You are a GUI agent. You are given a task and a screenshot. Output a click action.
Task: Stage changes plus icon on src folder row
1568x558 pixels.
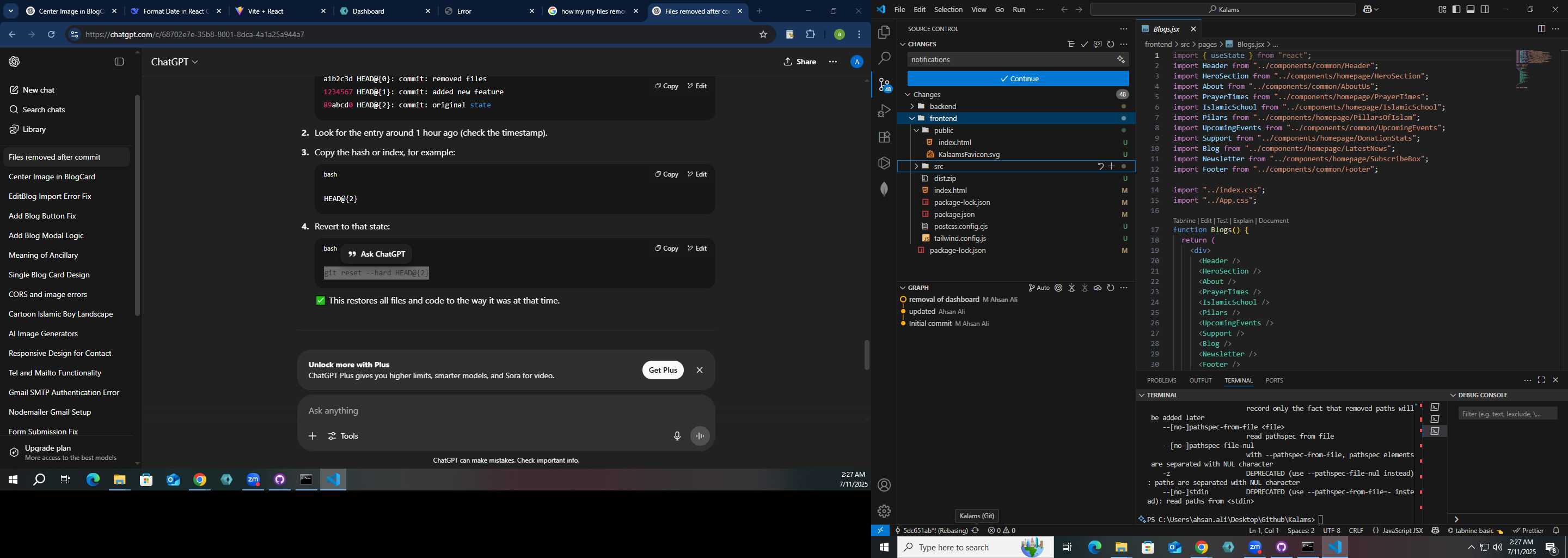coord(1111,166)
